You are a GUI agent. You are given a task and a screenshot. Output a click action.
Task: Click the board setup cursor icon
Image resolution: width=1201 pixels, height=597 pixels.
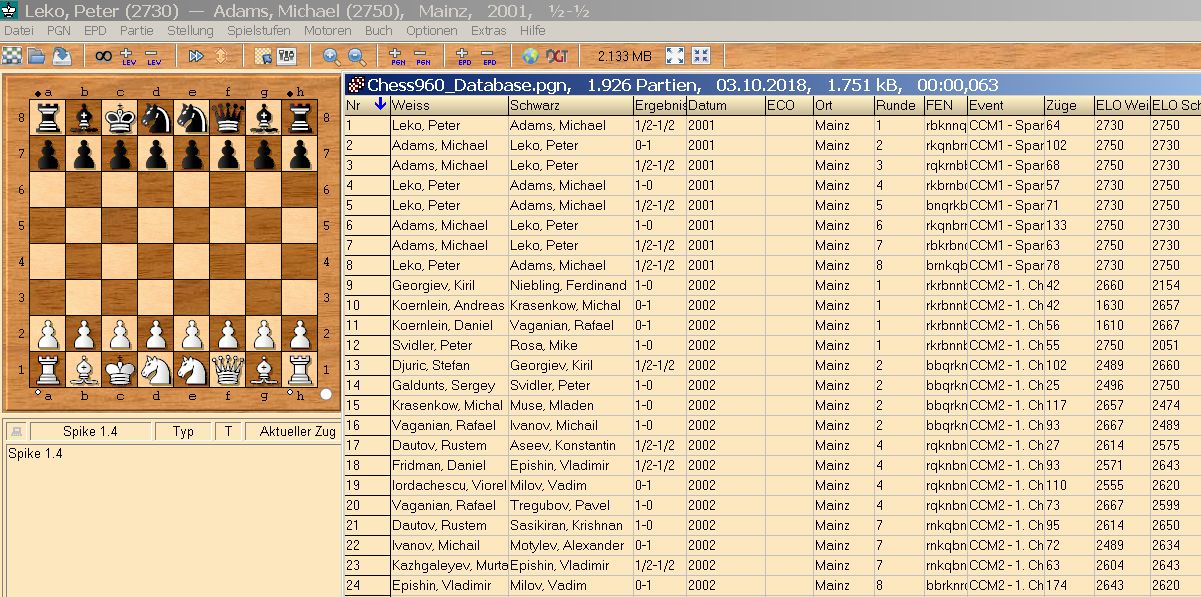point(263,56)
